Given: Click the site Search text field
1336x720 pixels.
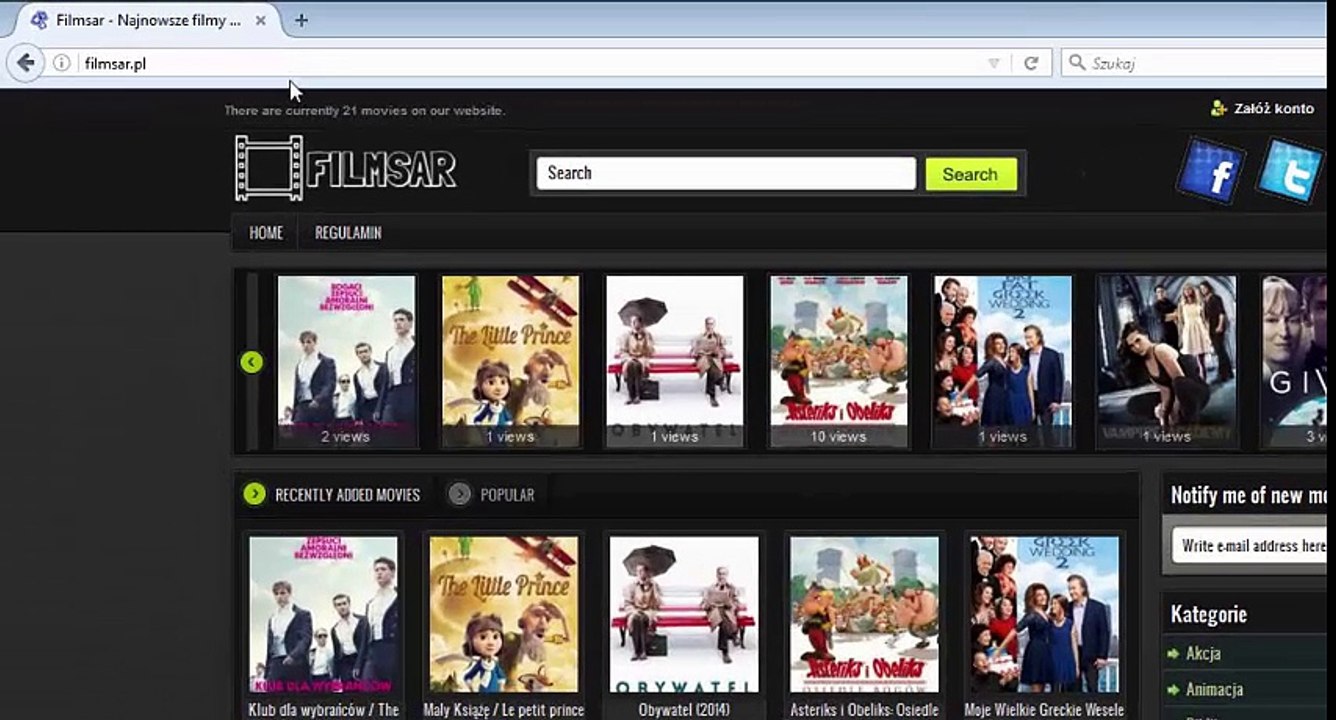Looking at the screenshot, I should click(726, 173).
